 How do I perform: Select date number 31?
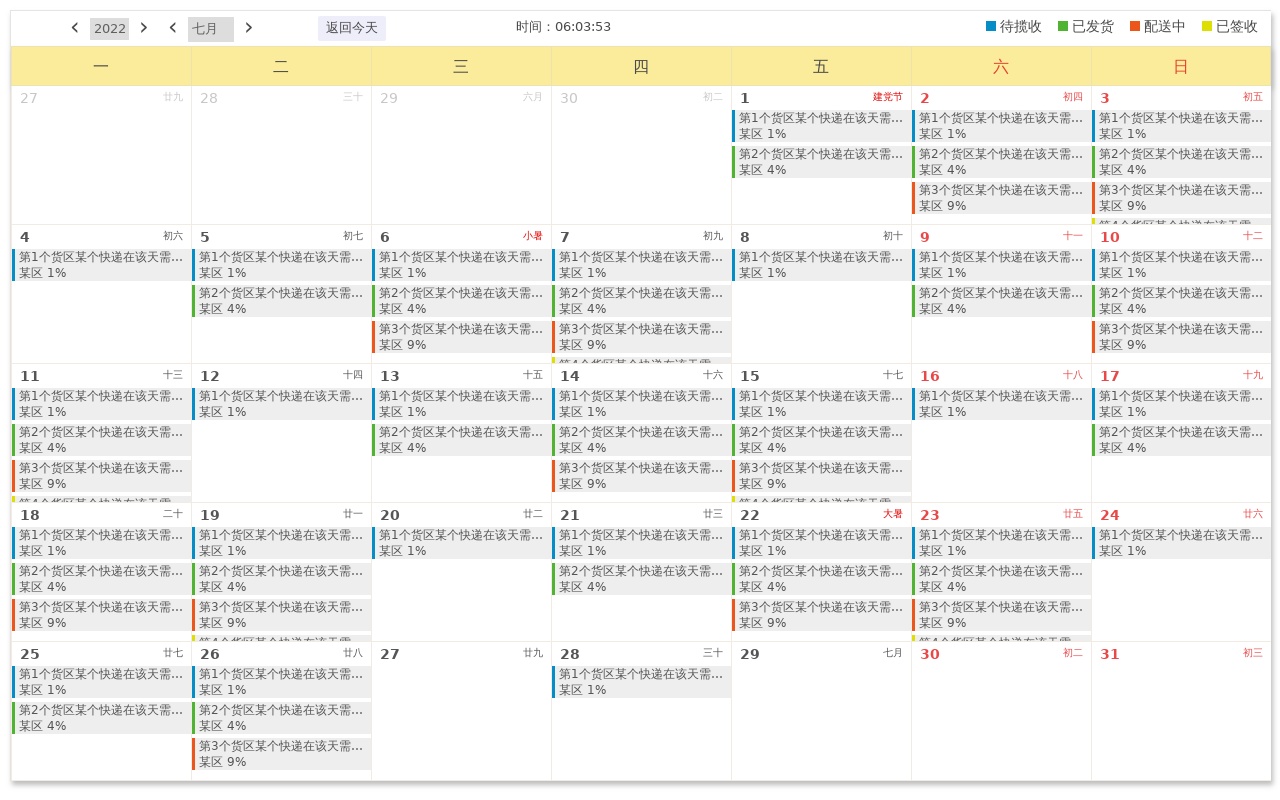coord(1109,654)
